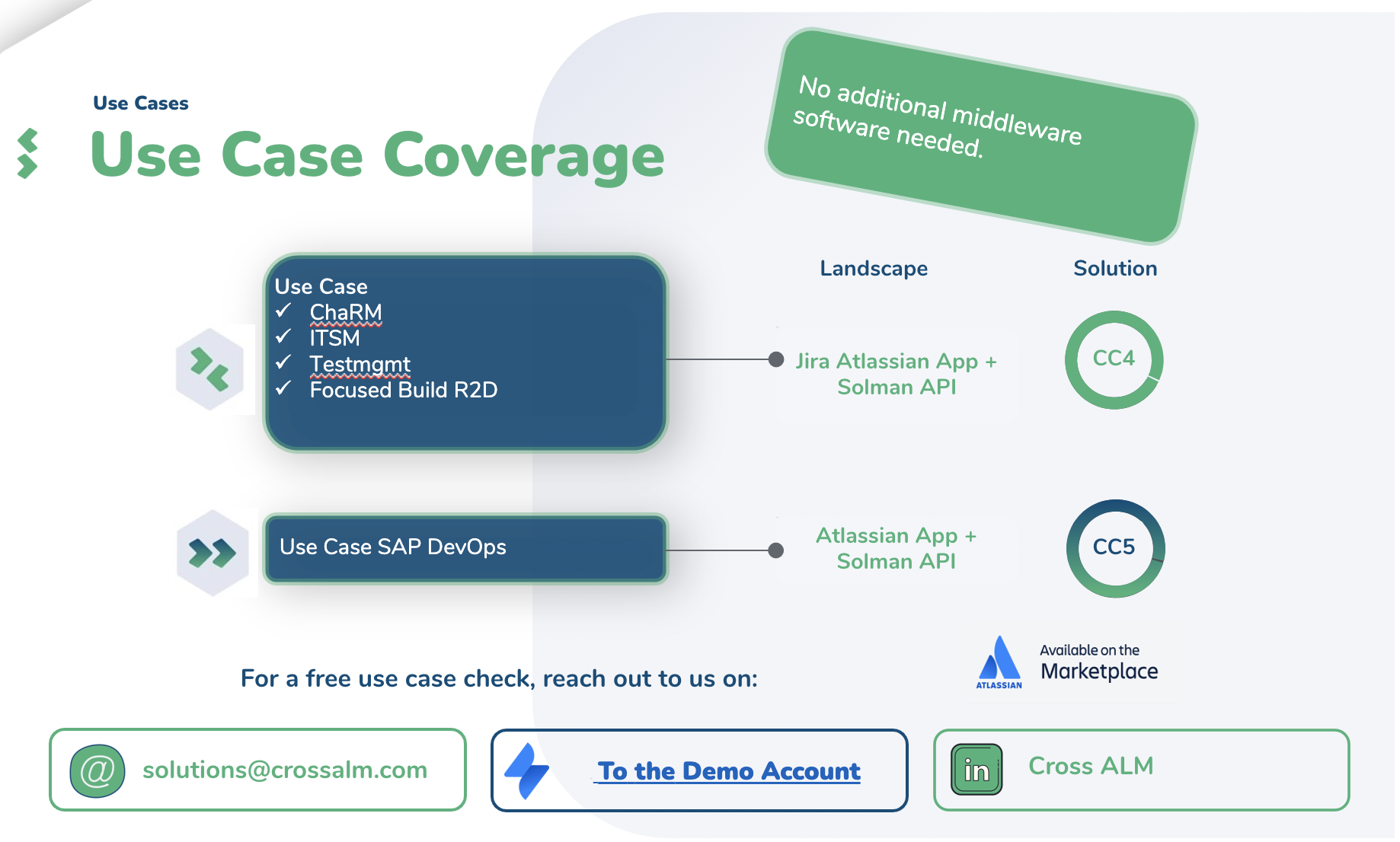Click the hexagonal icon beside Use Case SAP DevOps
Screen dimensions: 1400x842
point(212,550)
